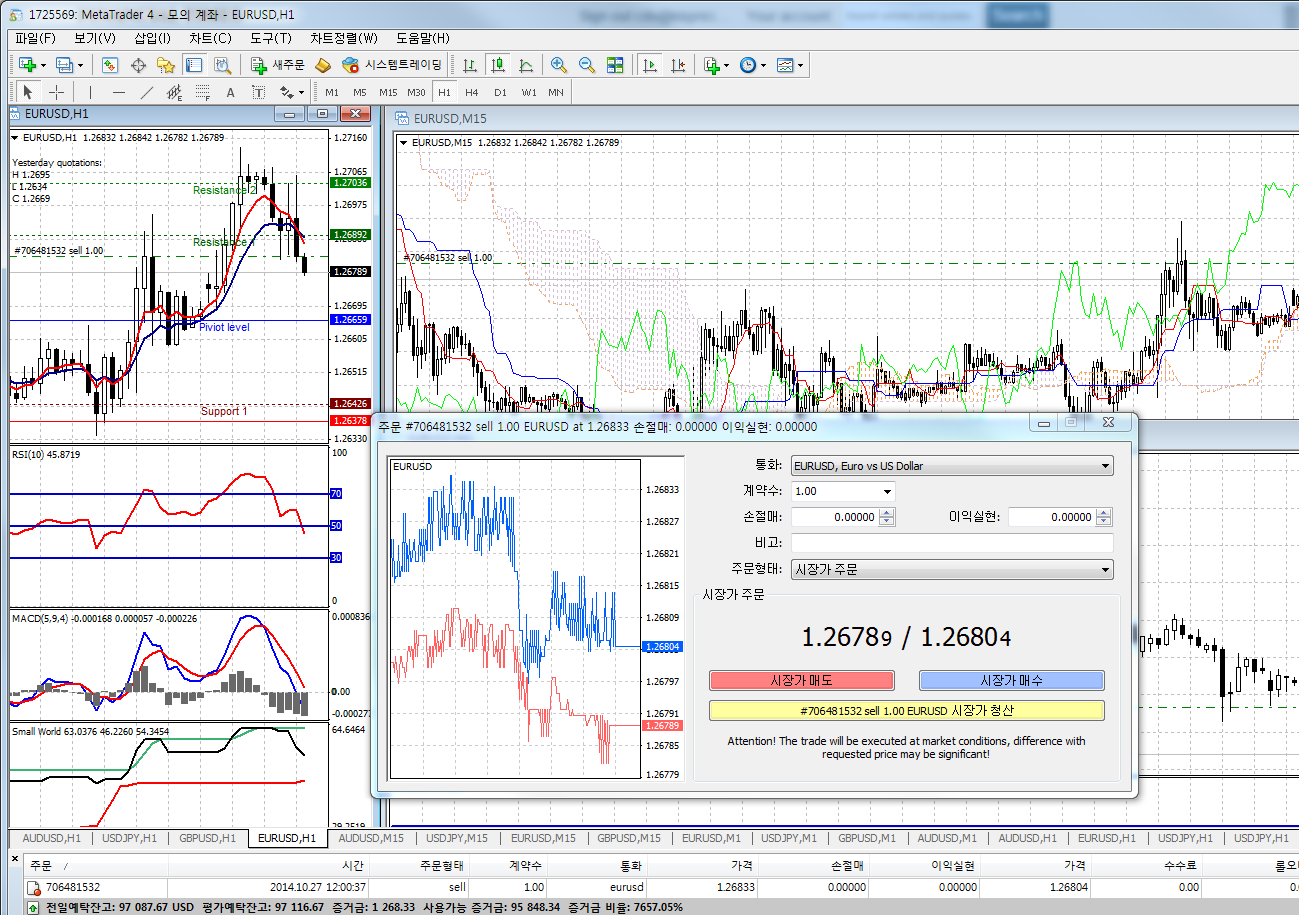This screenshot has width=1299, height=915.
Task: Expand EURUSD,H1 chart title menu arrow
Action: pyautogui.click(x=14, y=138)
